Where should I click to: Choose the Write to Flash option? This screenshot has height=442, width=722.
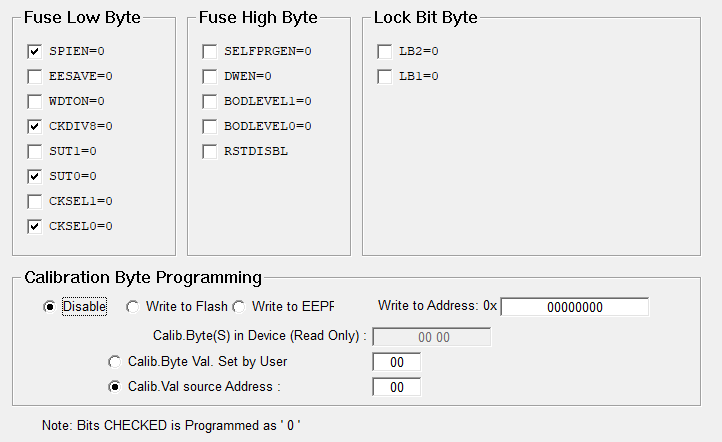tap(133, 307)
